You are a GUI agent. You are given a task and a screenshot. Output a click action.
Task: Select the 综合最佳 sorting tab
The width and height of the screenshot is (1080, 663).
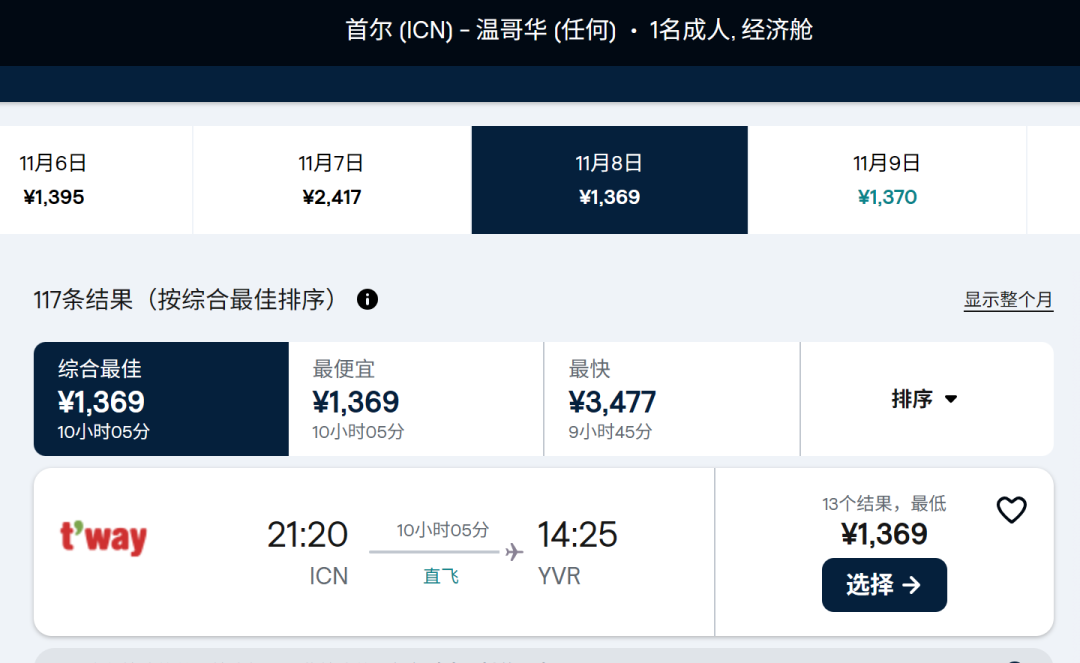tap(161, 399)
